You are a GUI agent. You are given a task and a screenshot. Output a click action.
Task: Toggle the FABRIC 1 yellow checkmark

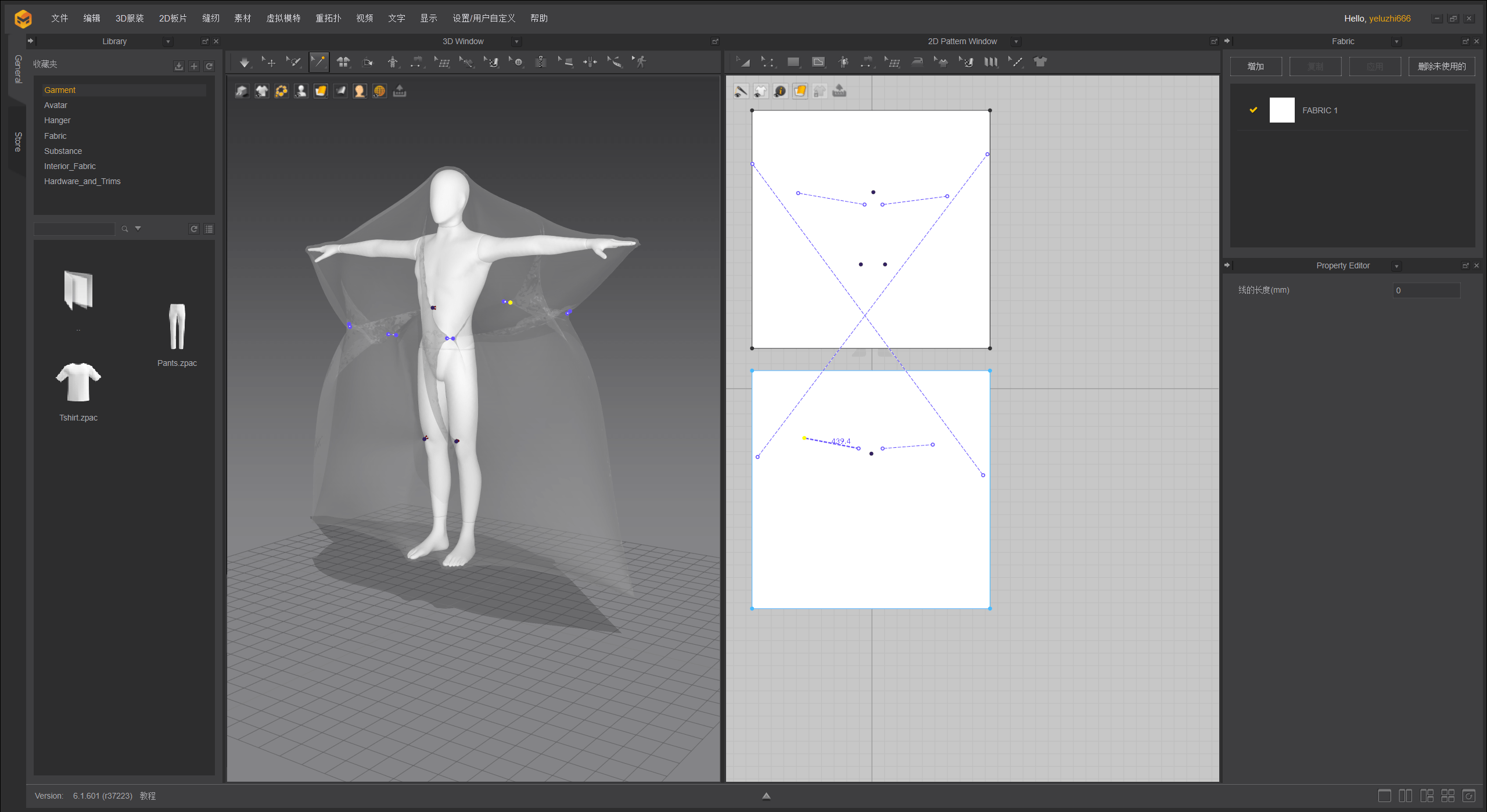click(1253, 110)
